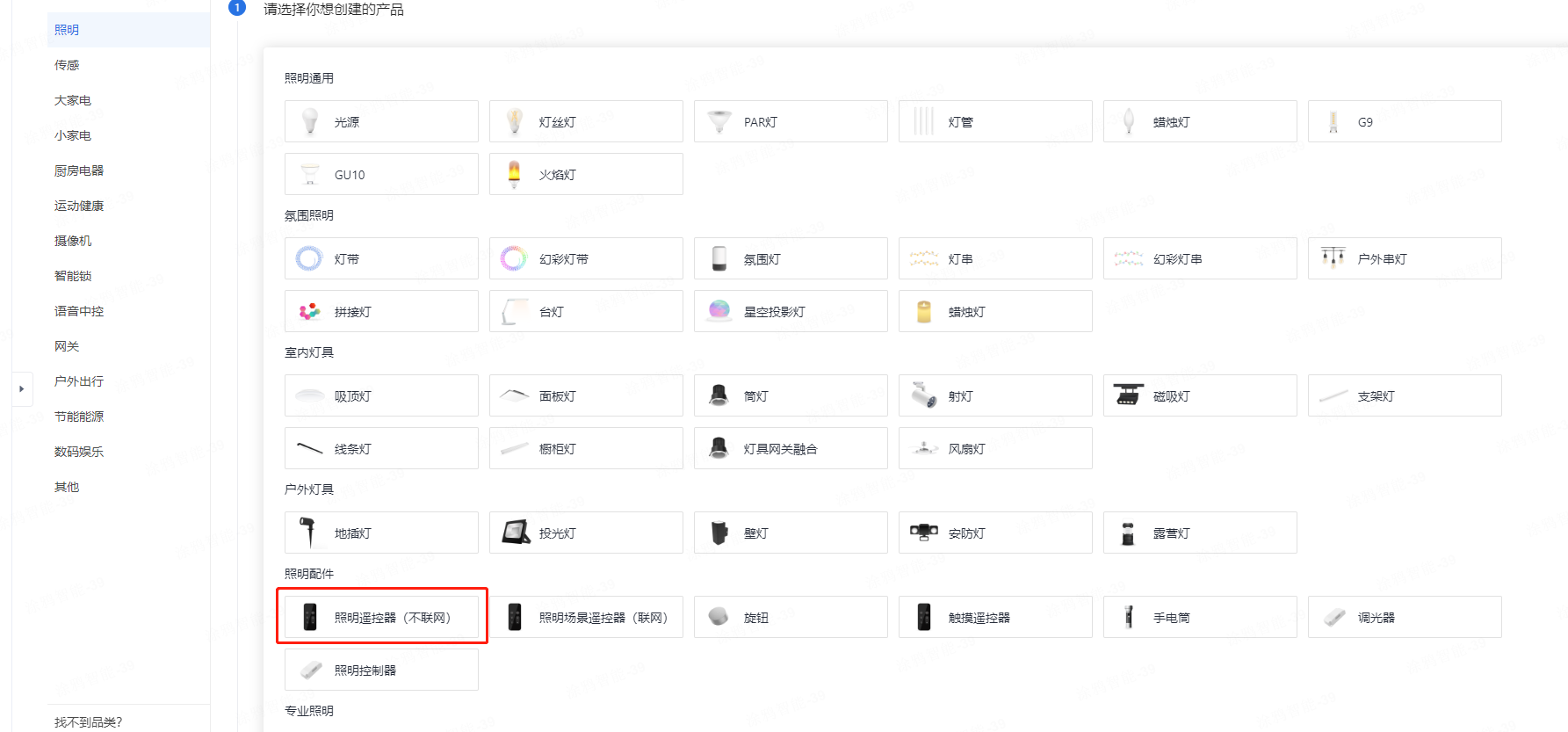Choose the 灯丝灯 filament bulb icon
The height and width of the screenshot is (732, 1568).
(515, 121)
